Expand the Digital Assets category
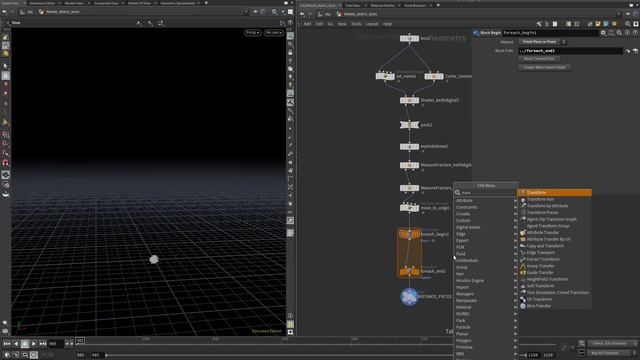 pos(485,227)
